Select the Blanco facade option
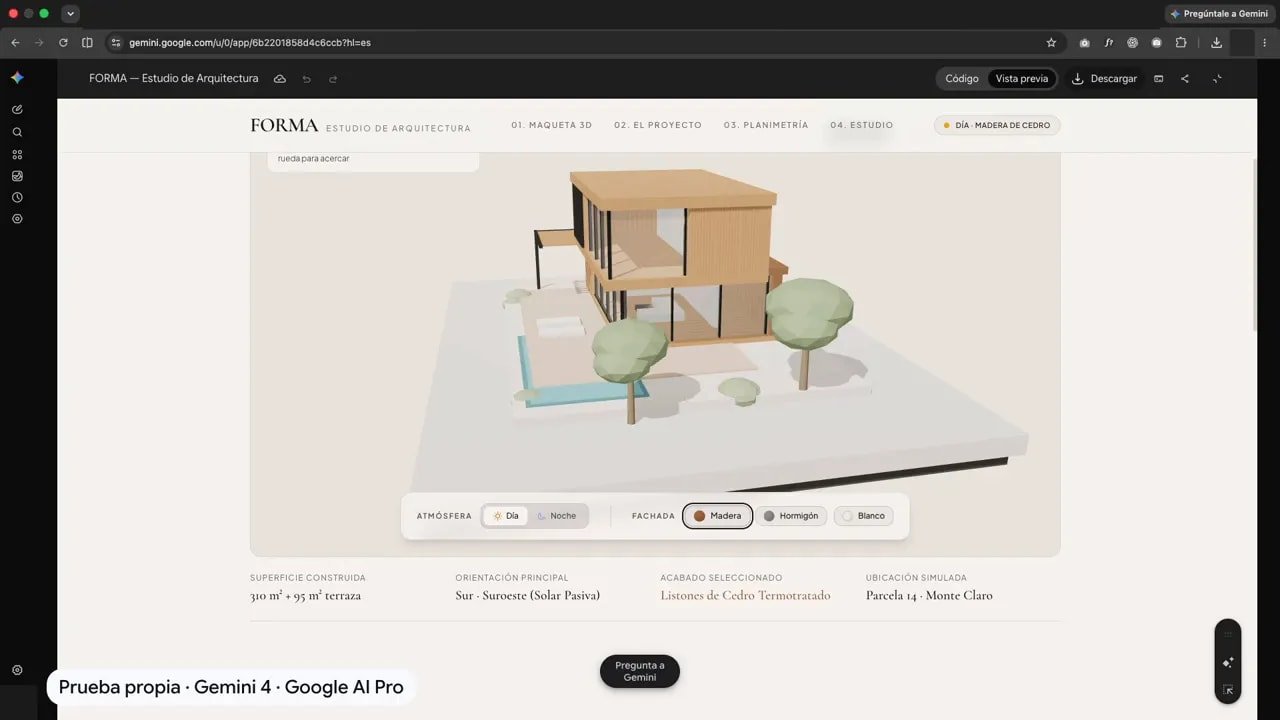1280x720 pixels. point(863,516)
